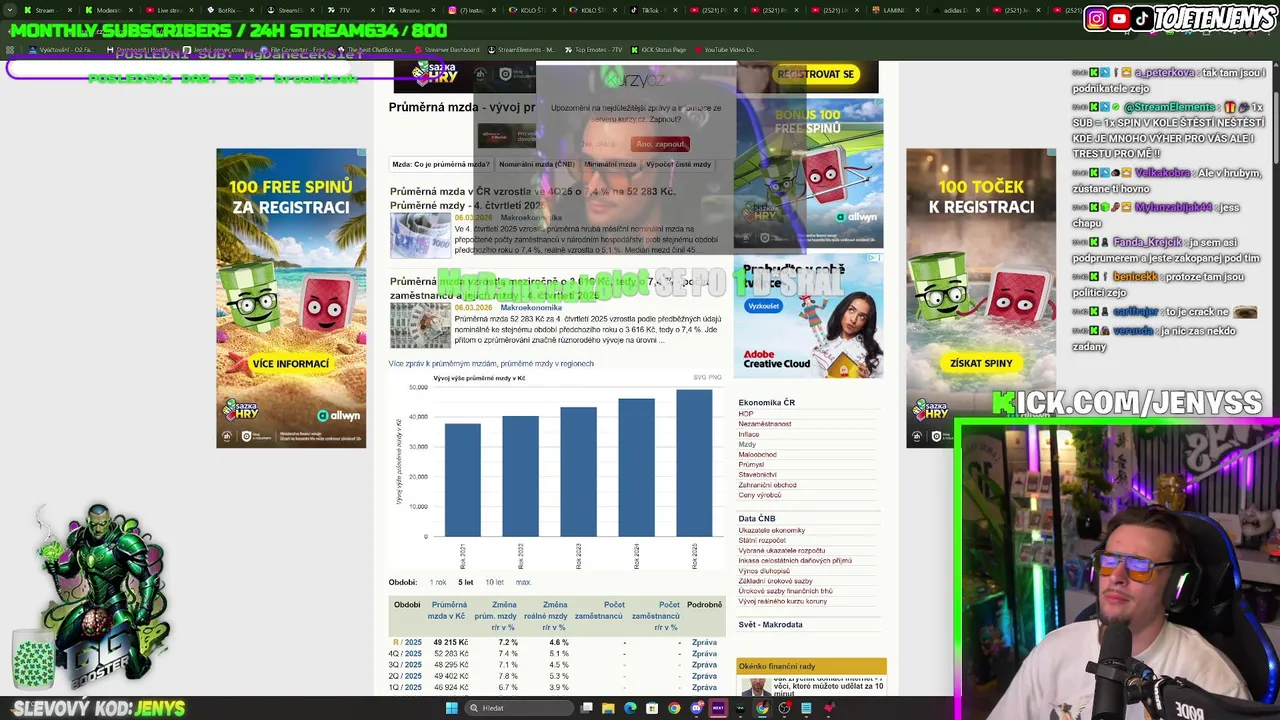Open Zpráva link in the R / 2025 row
Image resolution: width=1280 pixels, height=720 pixels.
tap(704, 643)
